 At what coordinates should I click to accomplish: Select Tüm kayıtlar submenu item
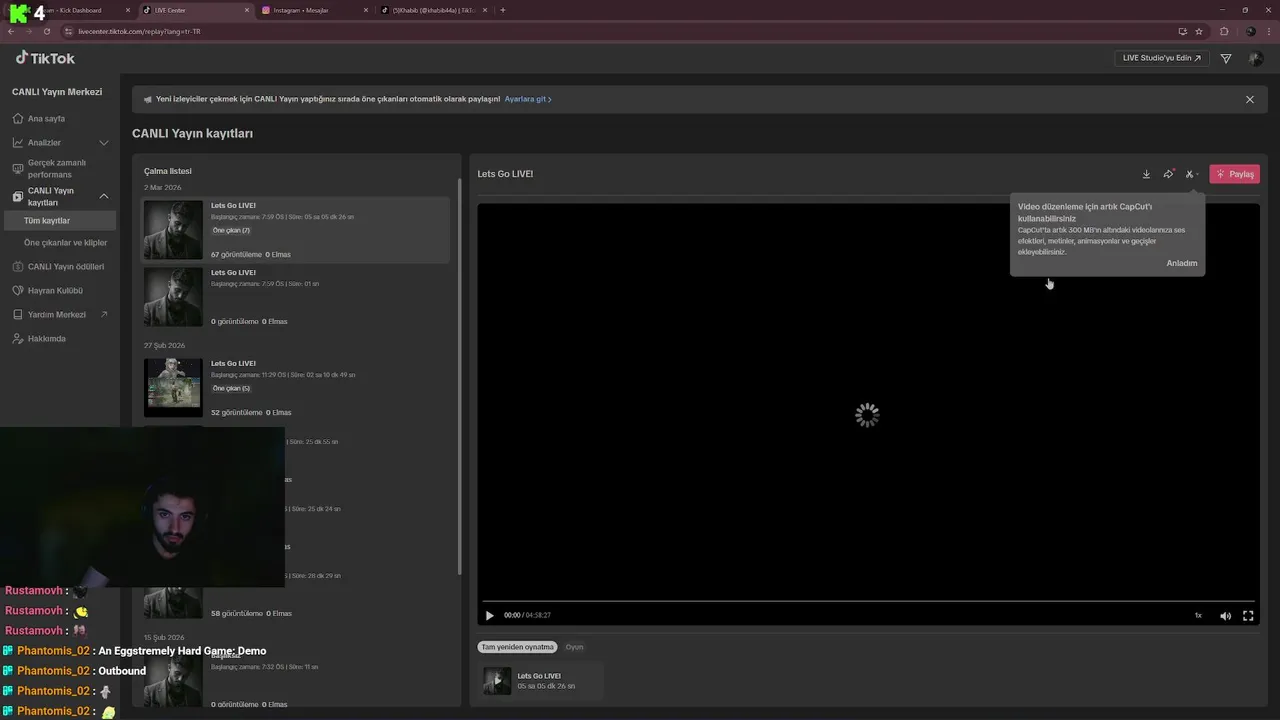[58, 220]
